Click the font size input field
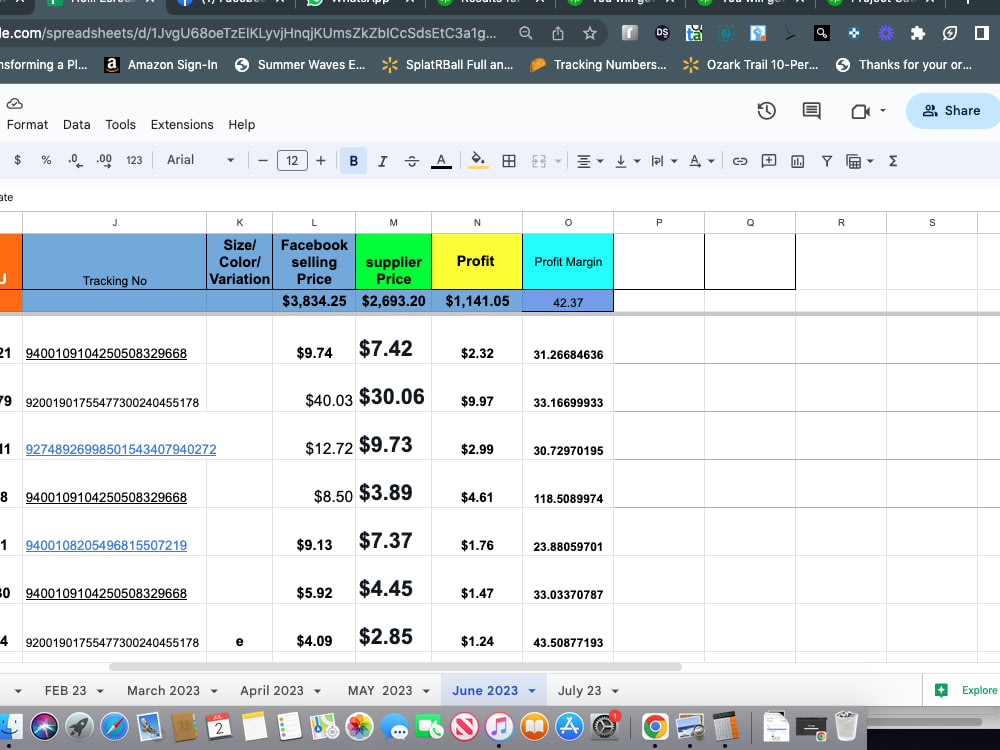This screenshot has height=750, width=1000. [x=292, y=161]
